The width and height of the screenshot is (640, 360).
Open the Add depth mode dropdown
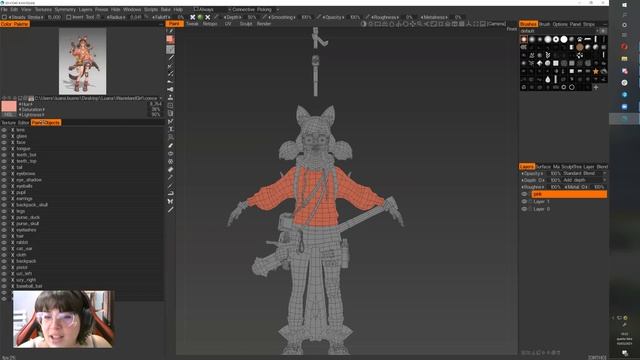[584, 180]
